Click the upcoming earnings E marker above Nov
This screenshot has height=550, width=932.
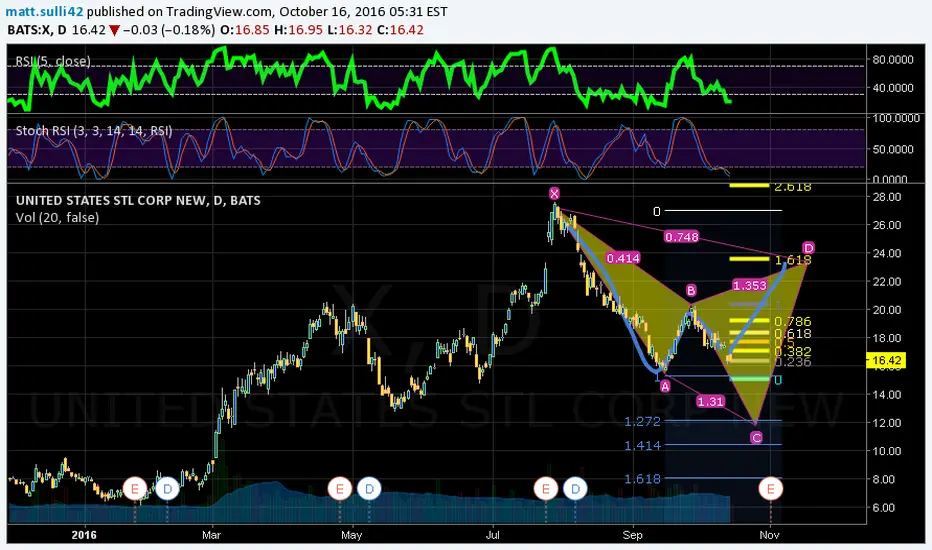click(771, 489)
